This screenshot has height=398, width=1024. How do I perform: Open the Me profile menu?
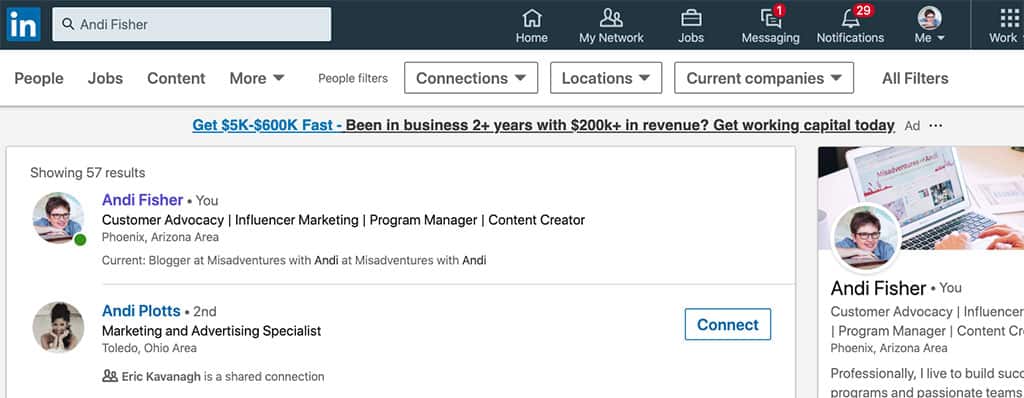[x=929, y=25]
